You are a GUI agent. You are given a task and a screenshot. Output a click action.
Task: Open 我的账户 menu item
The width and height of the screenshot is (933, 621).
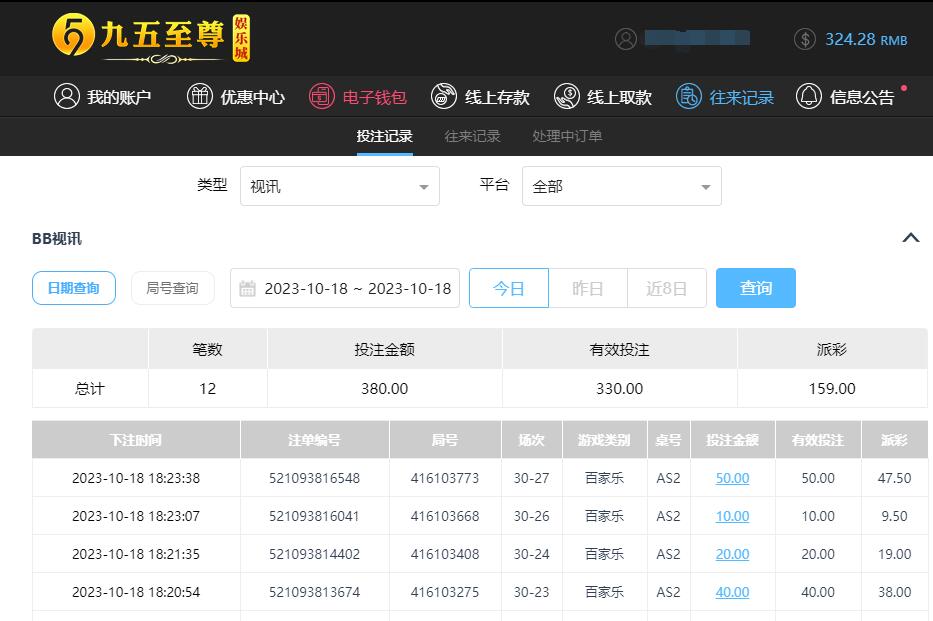(x=102, y=96)
